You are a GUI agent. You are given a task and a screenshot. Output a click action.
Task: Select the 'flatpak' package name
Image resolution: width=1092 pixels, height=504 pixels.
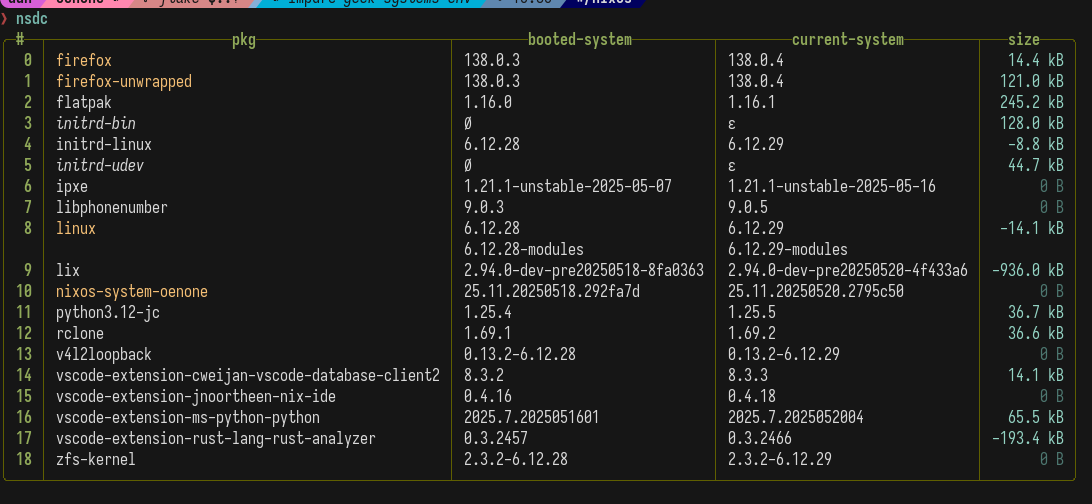pyautogui.click(x=84, y=103)
